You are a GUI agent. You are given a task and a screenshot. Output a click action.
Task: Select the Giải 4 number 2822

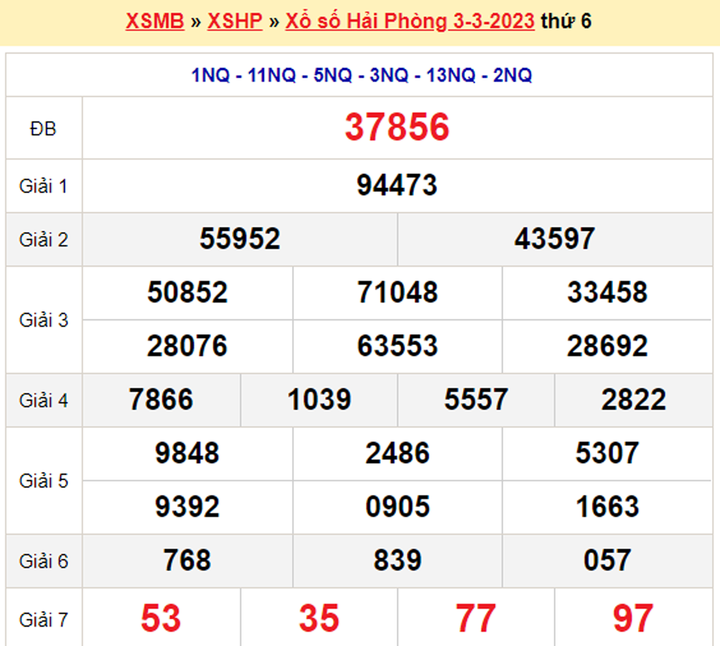[x=634, y=400]
